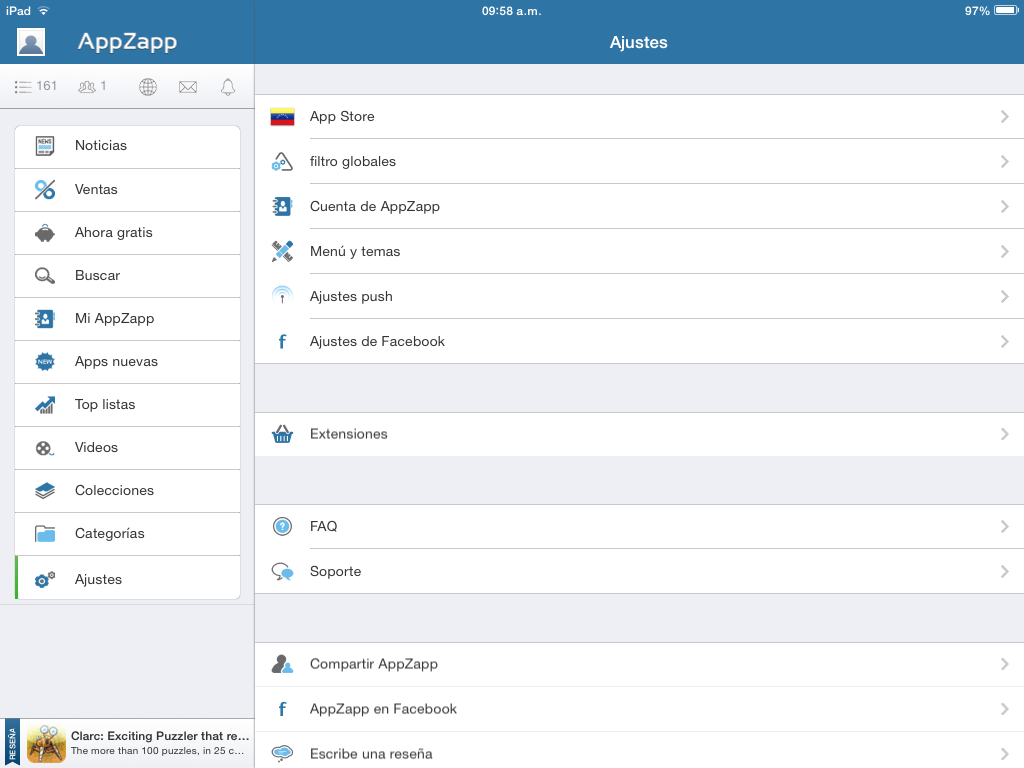The width and height of the screenshot is (1024, 768).
Task: Expand Ajustes push row chevron
Action: pyautogui.click(x=1004, y=297)
